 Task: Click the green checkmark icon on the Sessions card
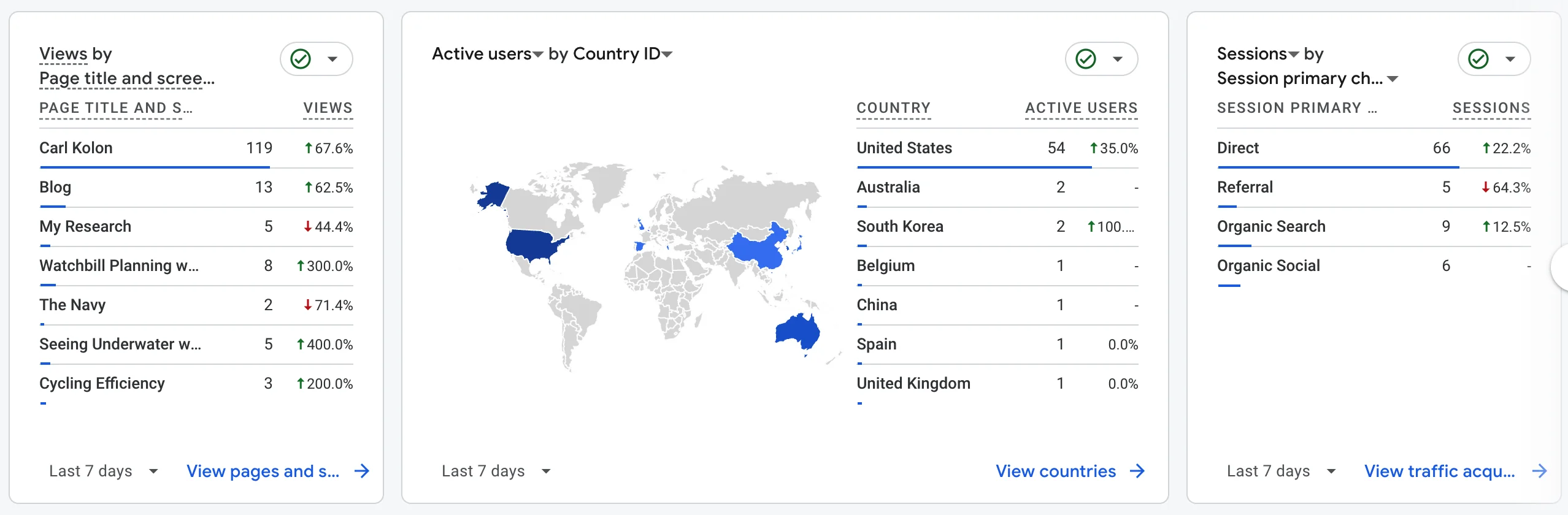[1479, 59]
